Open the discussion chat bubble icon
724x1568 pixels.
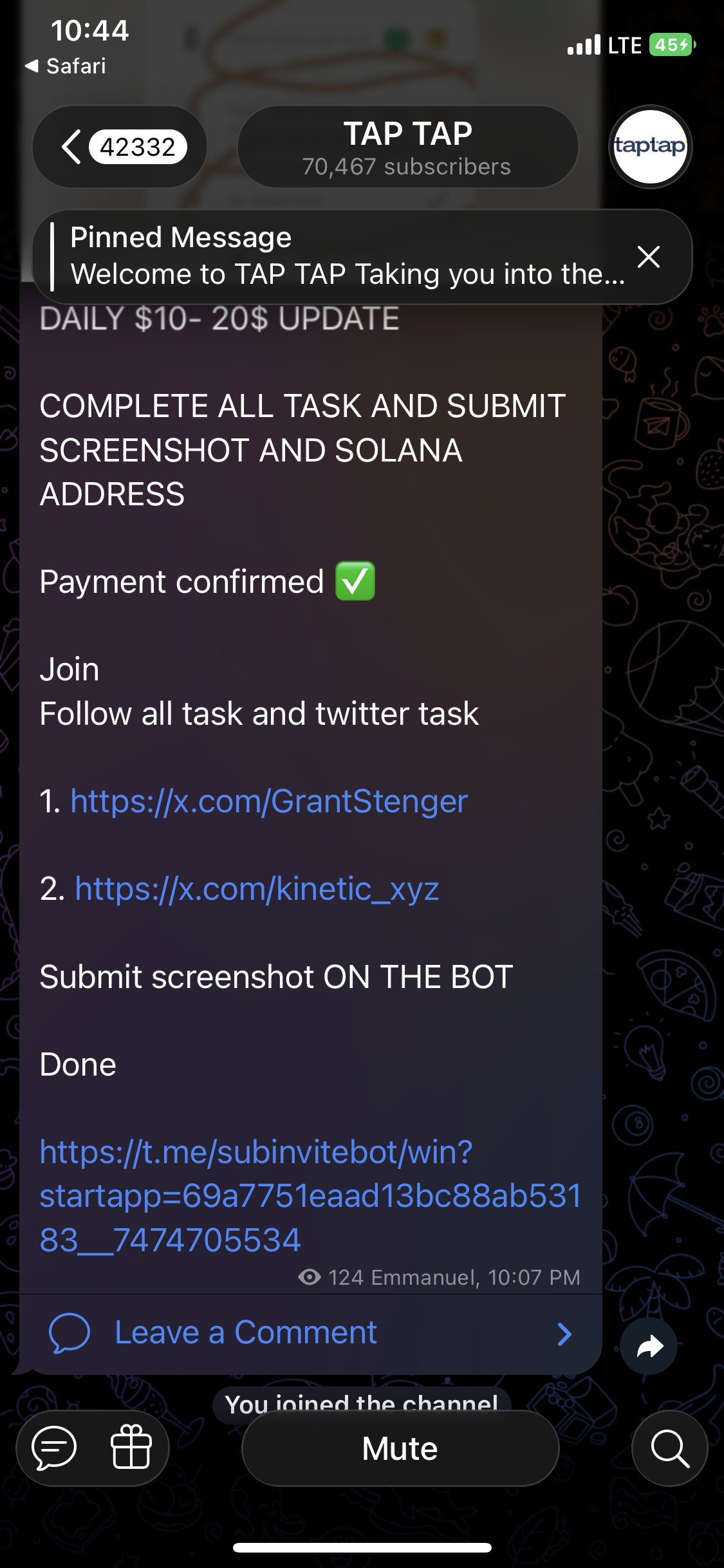point(55,1448)
